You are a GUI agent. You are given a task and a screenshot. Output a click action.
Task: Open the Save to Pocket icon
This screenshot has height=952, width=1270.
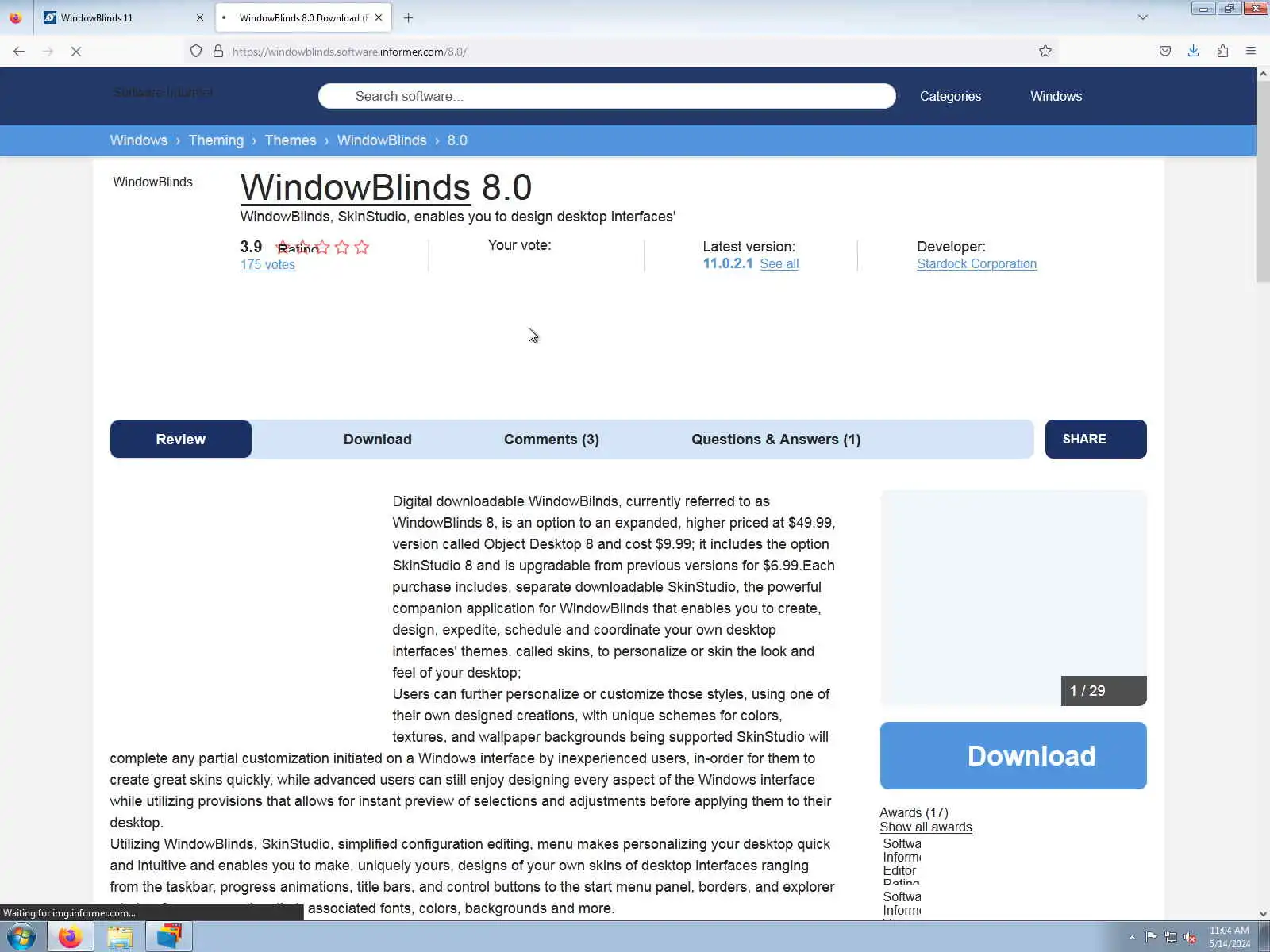(x=1164, y=51)
